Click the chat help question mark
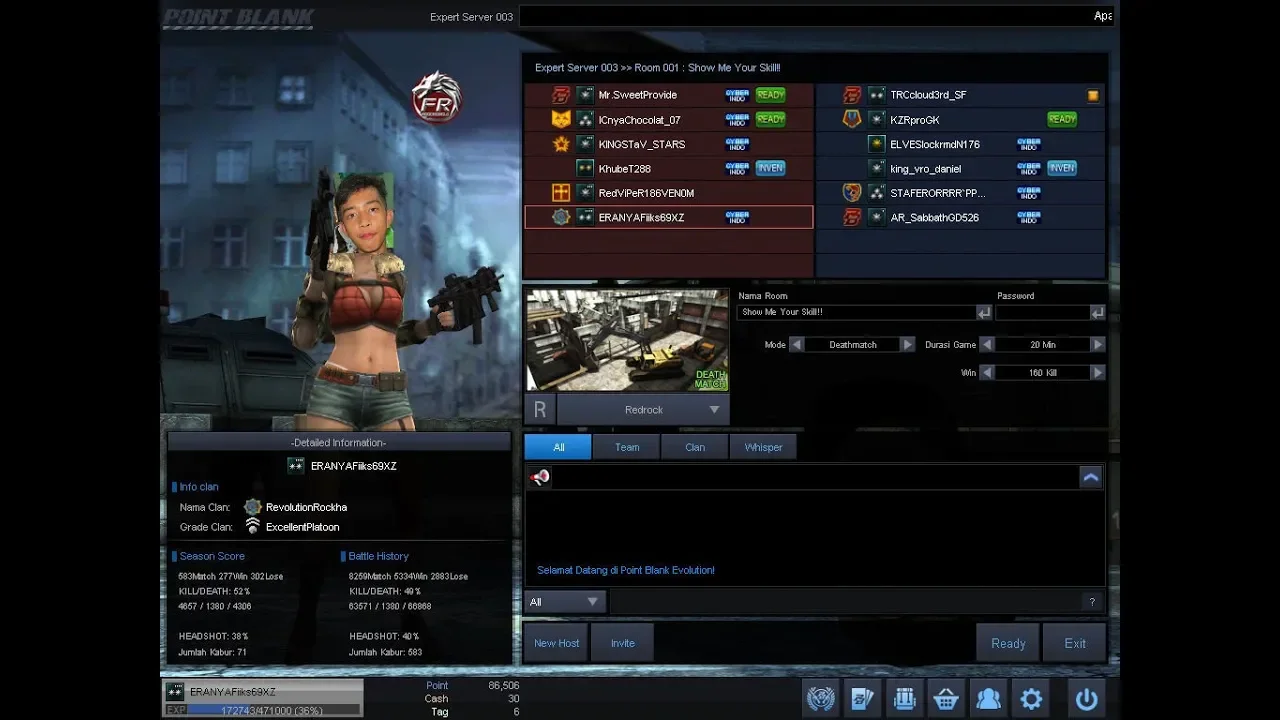Viewport: 1280px width, 720px height. click(1092, 602)
